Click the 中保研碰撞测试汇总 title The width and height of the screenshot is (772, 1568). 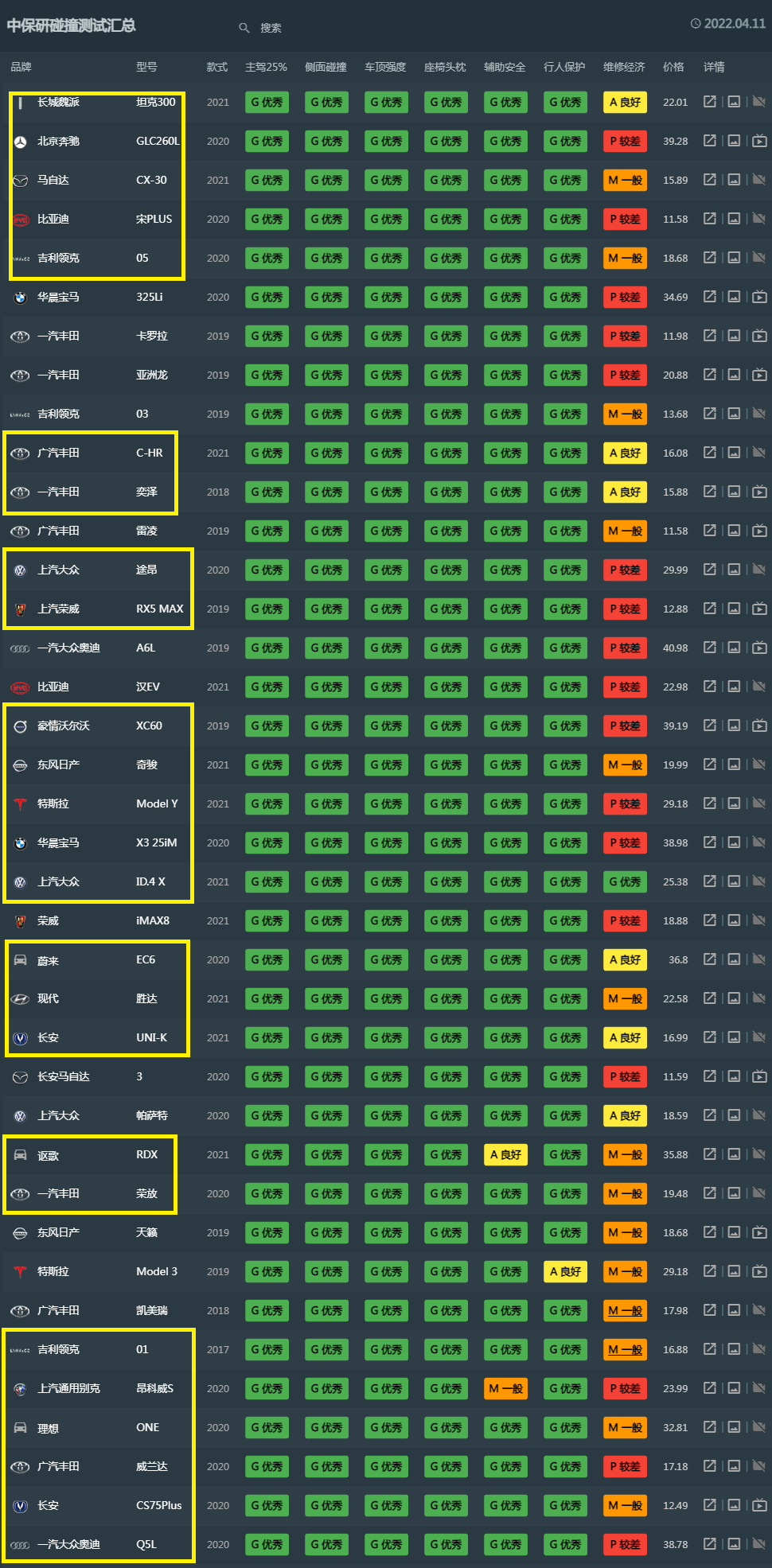(72, 25)
